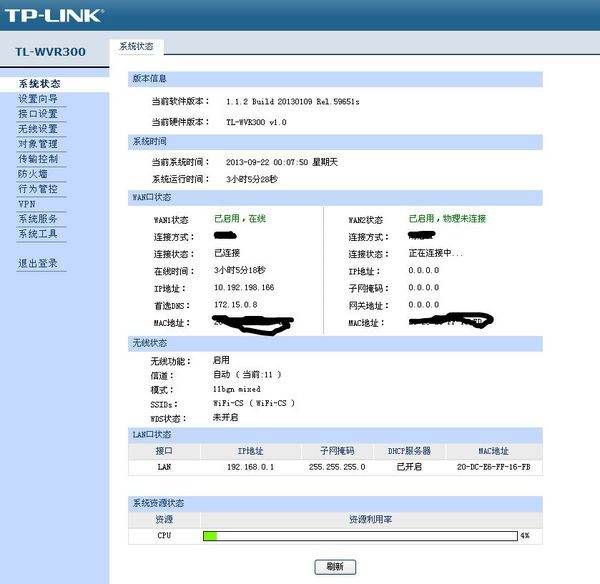
Task: Click hardware version TL-WVR300 v1.0 value
Action: click(x=256, y=122)
